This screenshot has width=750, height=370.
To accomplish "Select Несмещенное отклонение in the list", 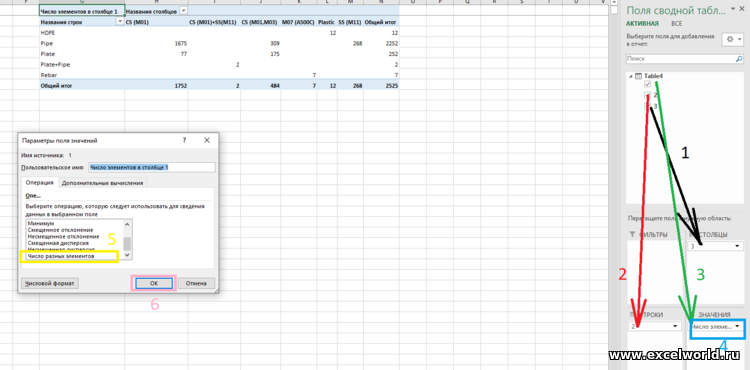I will click(x=63, y=237).
